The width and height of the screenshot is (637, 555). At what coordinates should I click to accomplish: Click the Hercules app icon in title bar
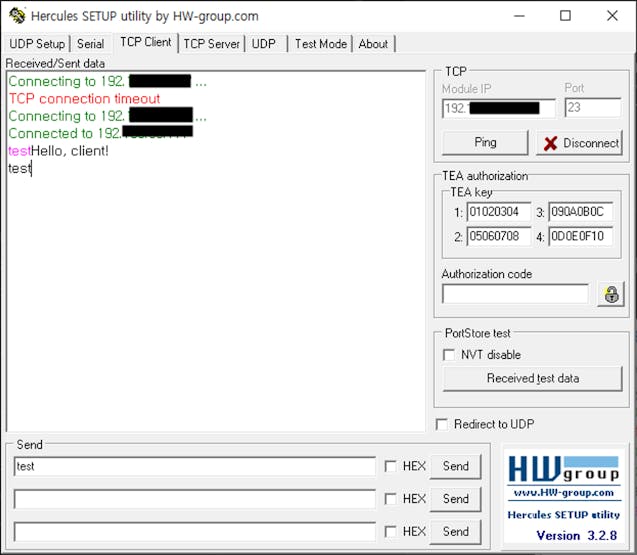[x=17, y=16]
